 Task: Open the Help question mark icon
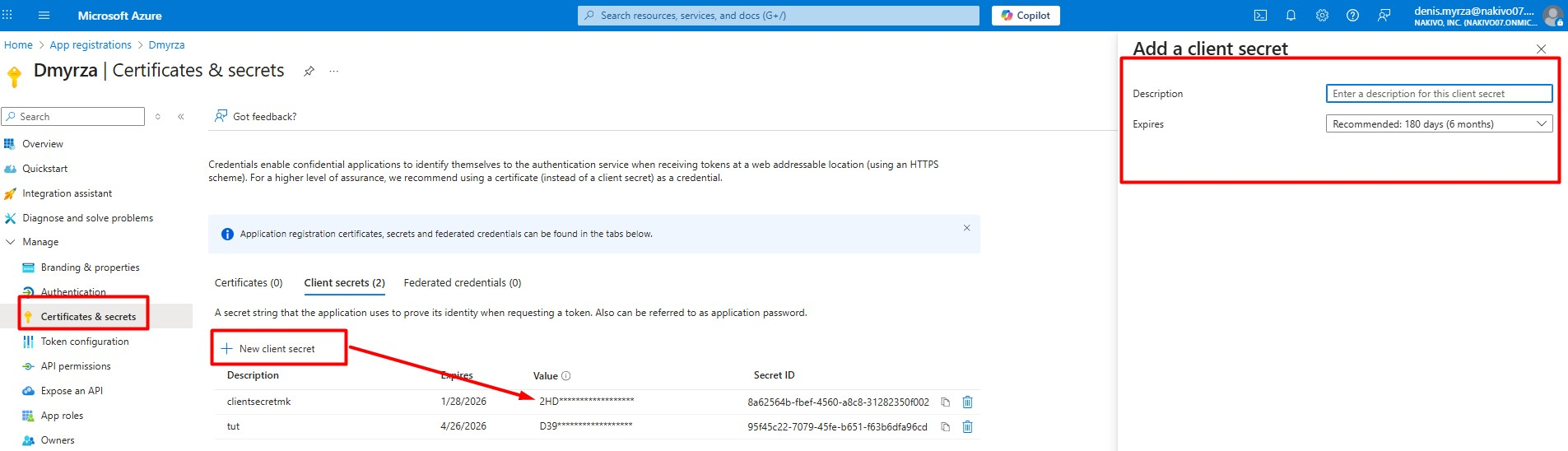point(1352,16)
